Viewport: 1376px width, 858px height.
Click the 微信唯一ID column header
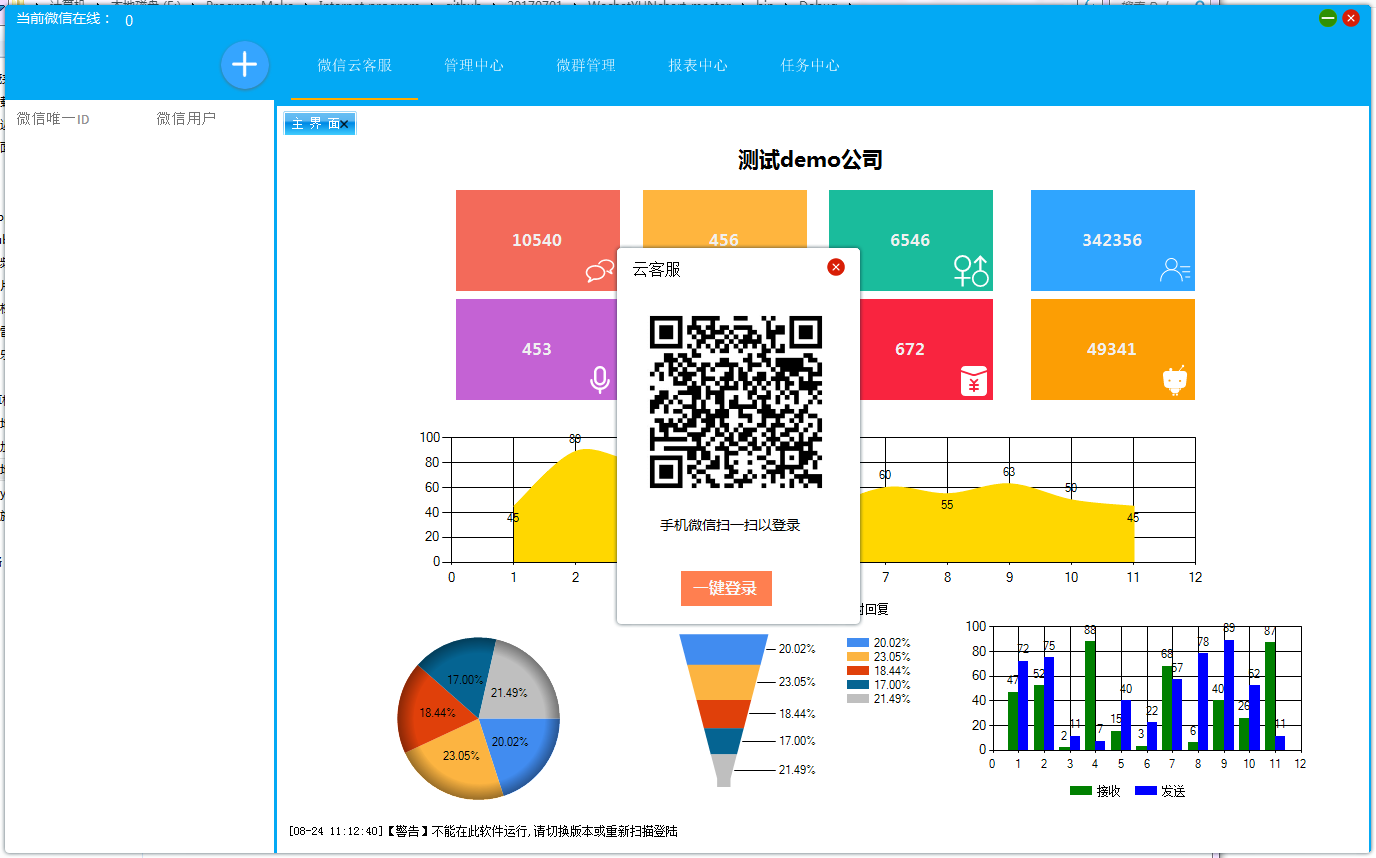pos(53,119)
